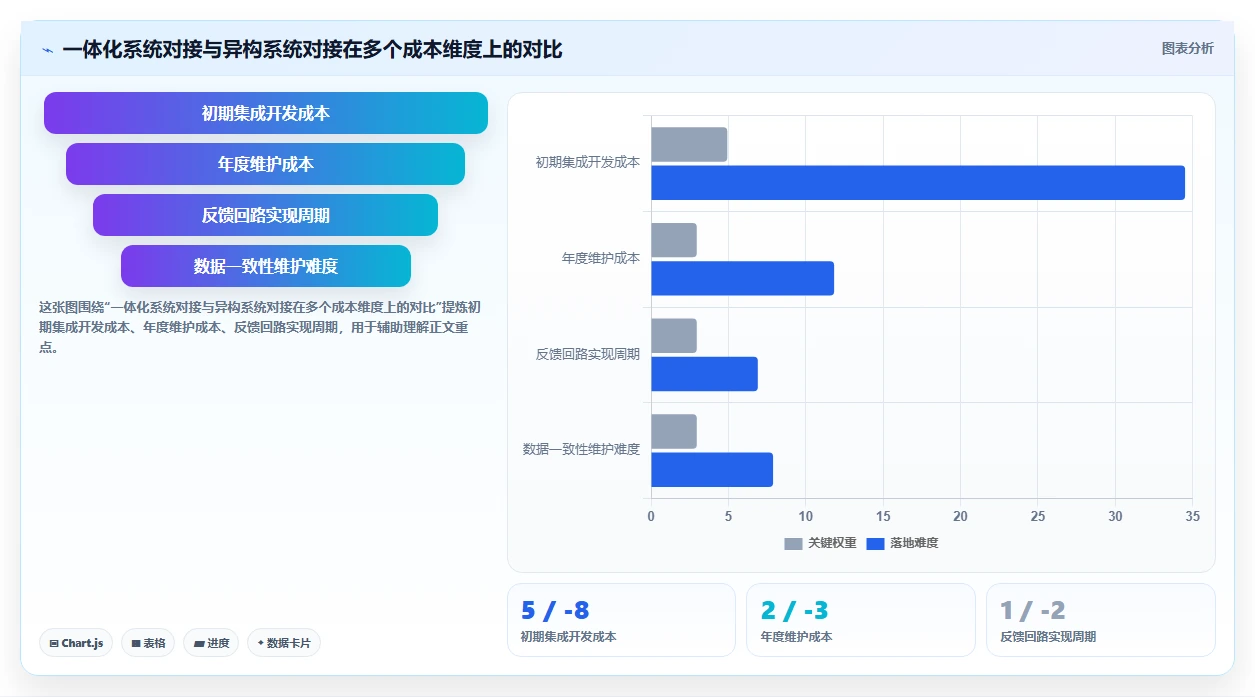Click x-axis tick value 5

pyautogui.click(x=728, y=516)
